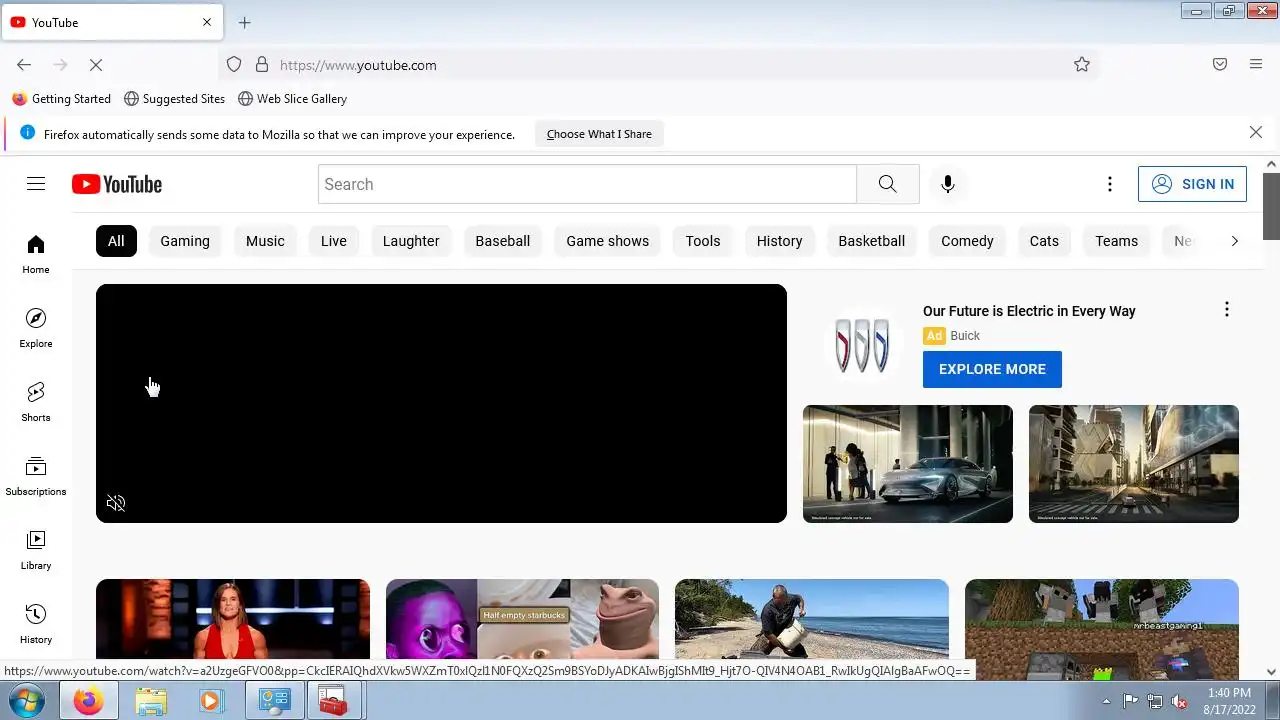
Task: Open the YouTube hamburger guide menu
Action: [x=36, y=184]
